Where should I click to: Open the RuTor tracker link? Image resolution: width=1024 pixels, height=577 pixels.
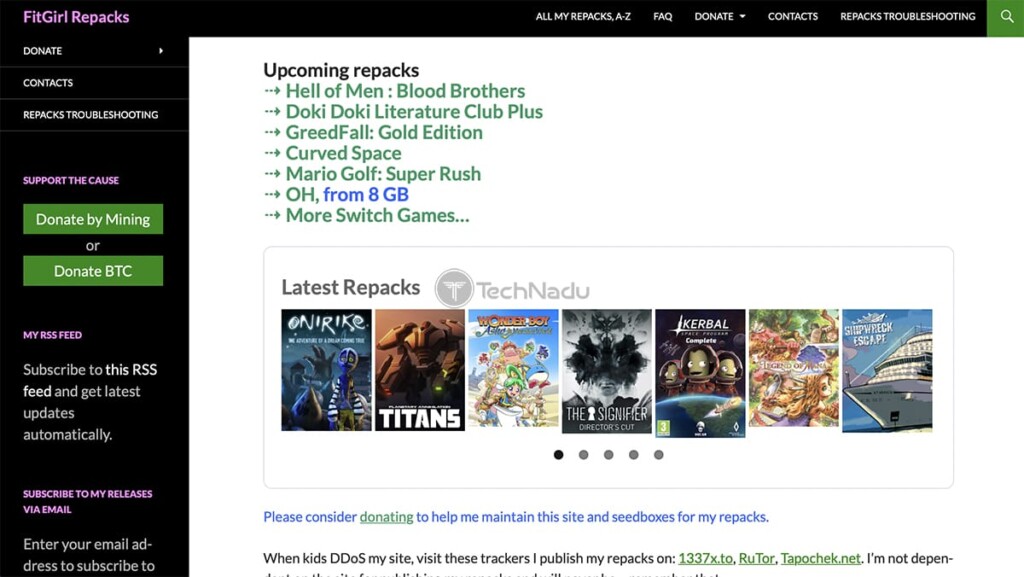(756, 559)
